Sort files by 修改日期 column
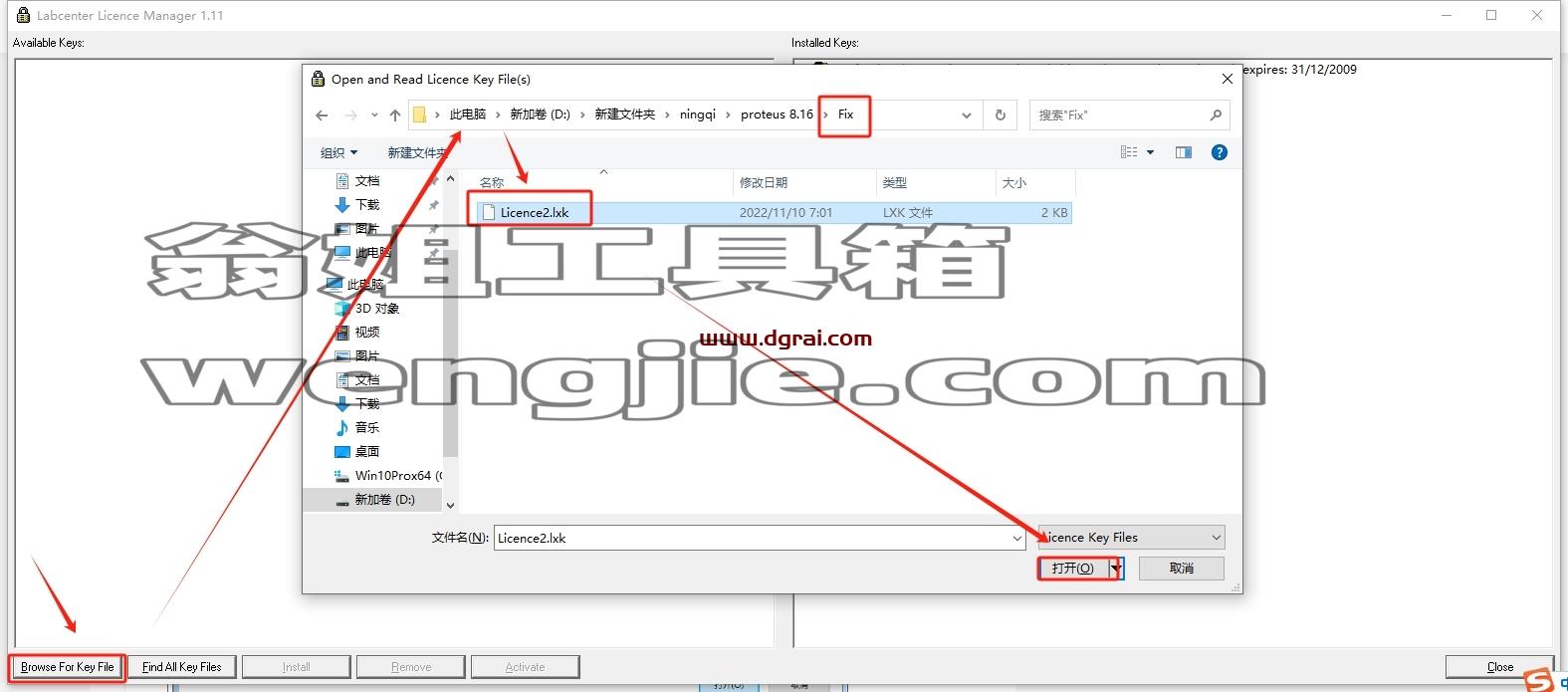This screenshot has height=692, width=1568. 764,183
